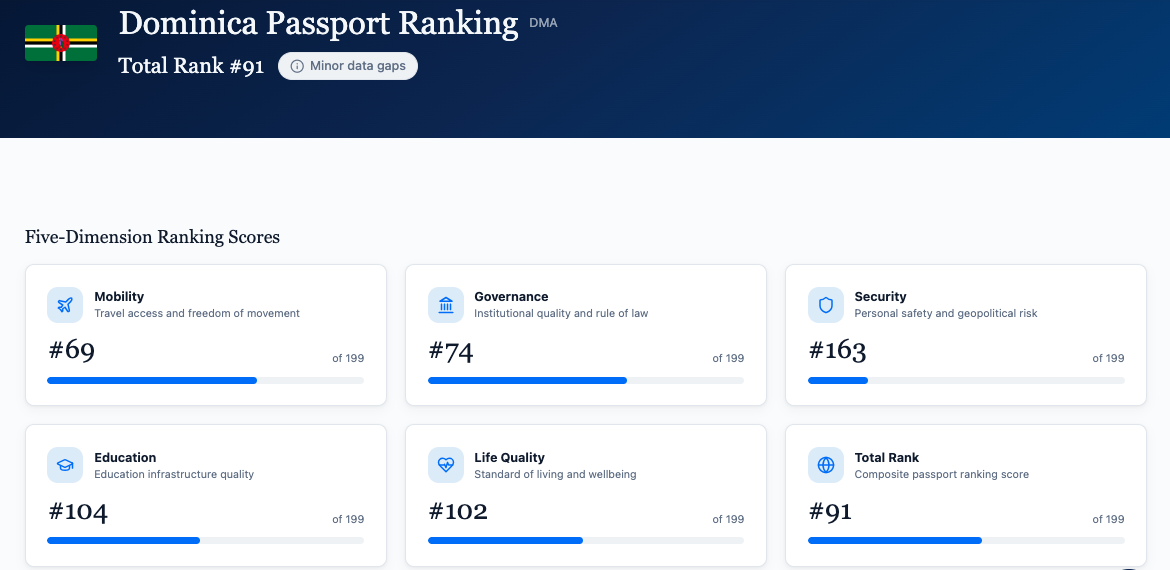Click the Five-Dimension Ranking Scores heading

[152, 237]
